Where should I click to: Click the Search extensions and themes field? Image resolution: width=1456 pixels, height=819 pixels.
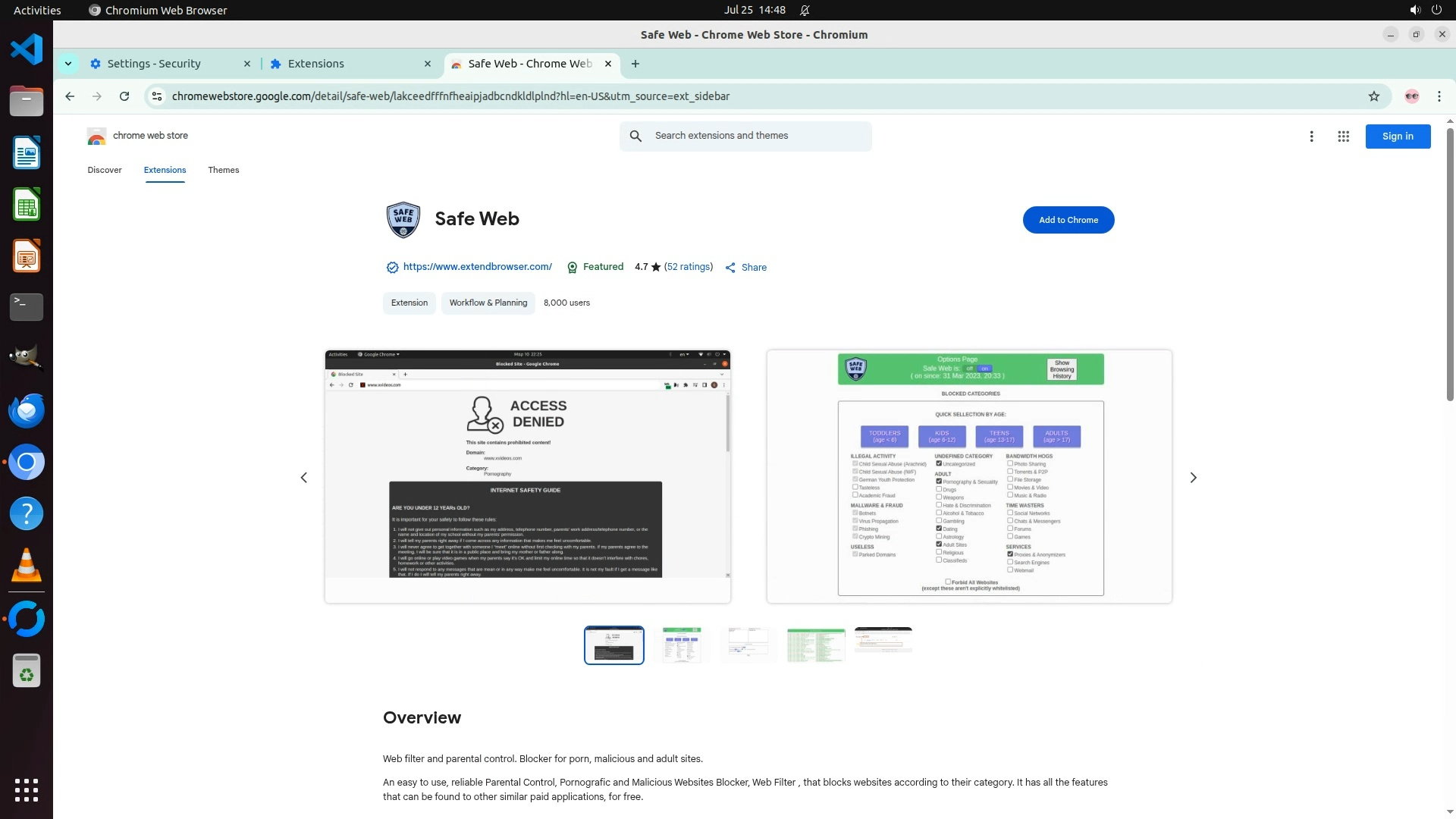758,136
